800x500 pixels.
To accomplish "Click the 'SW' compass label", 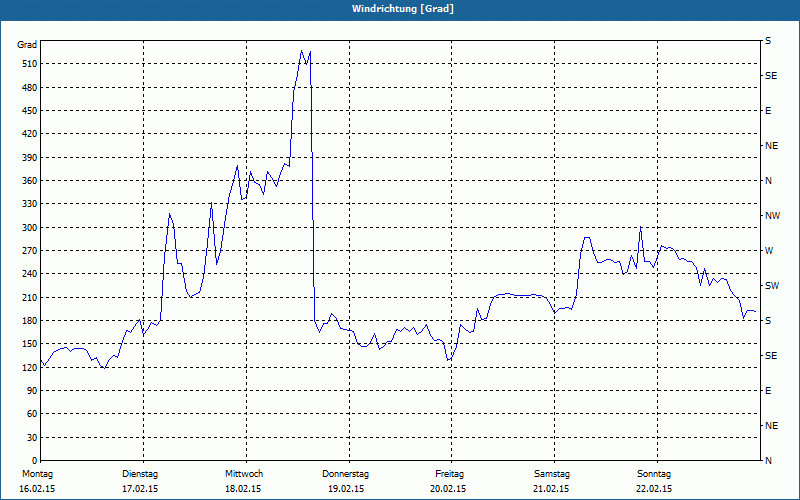I will 772,286.
